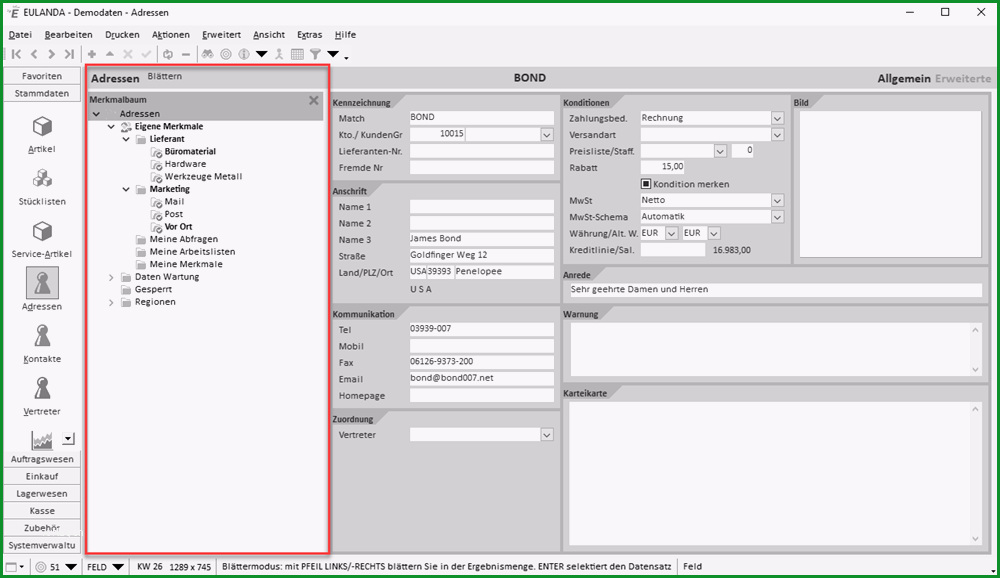Open the MwSt dropdown
The image size is (1000, 578).
tap(777, 200)
